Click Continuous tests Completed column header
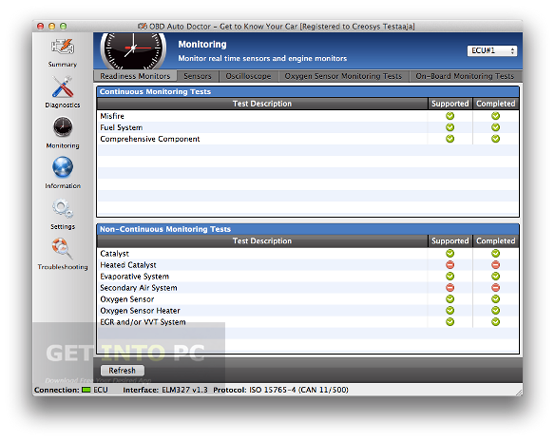 (496, 104)
